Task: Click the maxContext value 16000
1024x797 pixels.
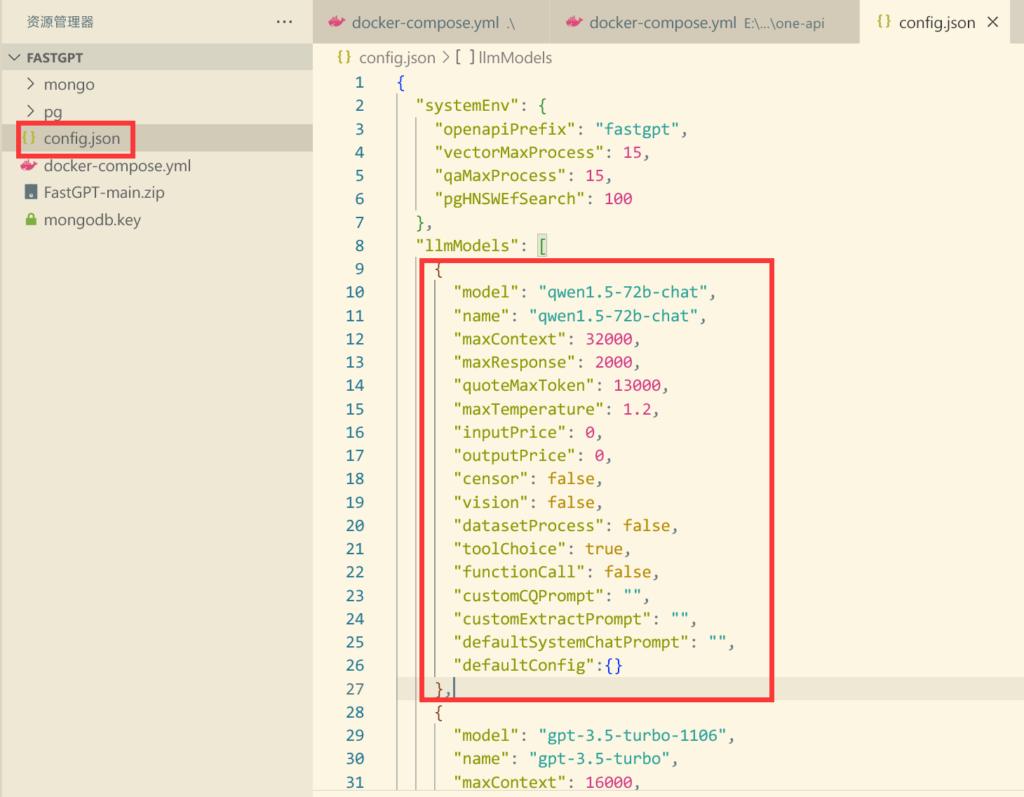Action: click(x=609, y=782)
